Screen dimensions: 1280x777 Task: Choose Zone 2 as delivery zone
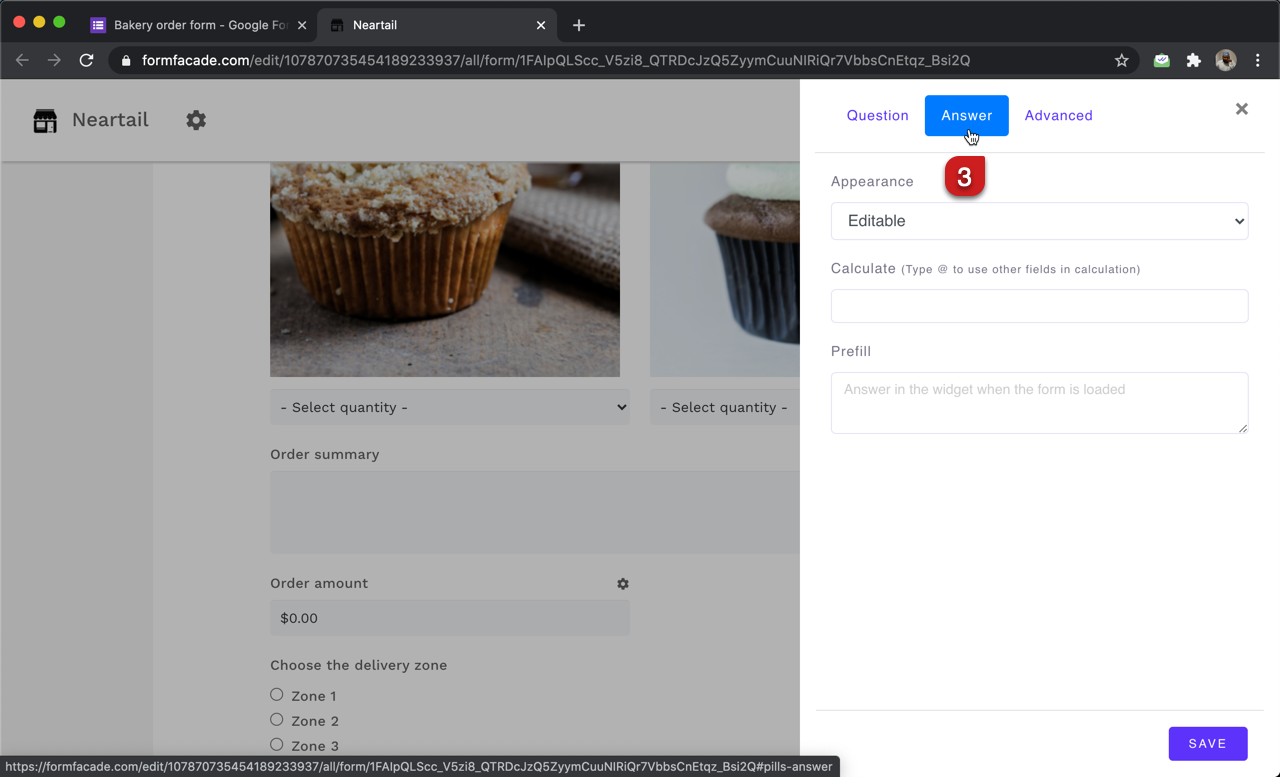point(276,719)
